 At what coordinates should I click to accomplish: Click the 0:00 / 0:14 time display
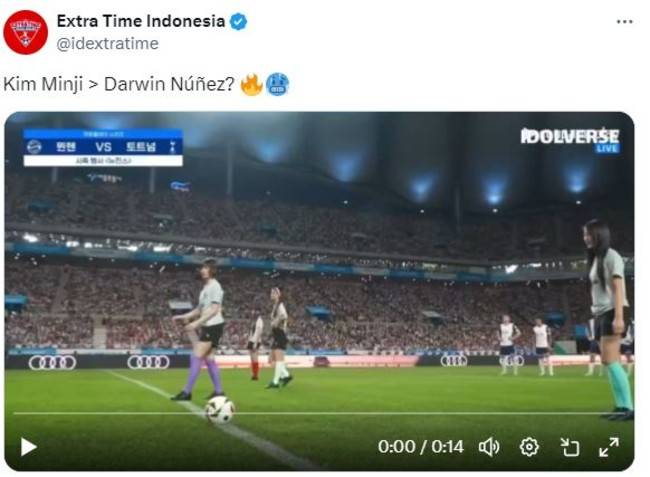[420, 447]
